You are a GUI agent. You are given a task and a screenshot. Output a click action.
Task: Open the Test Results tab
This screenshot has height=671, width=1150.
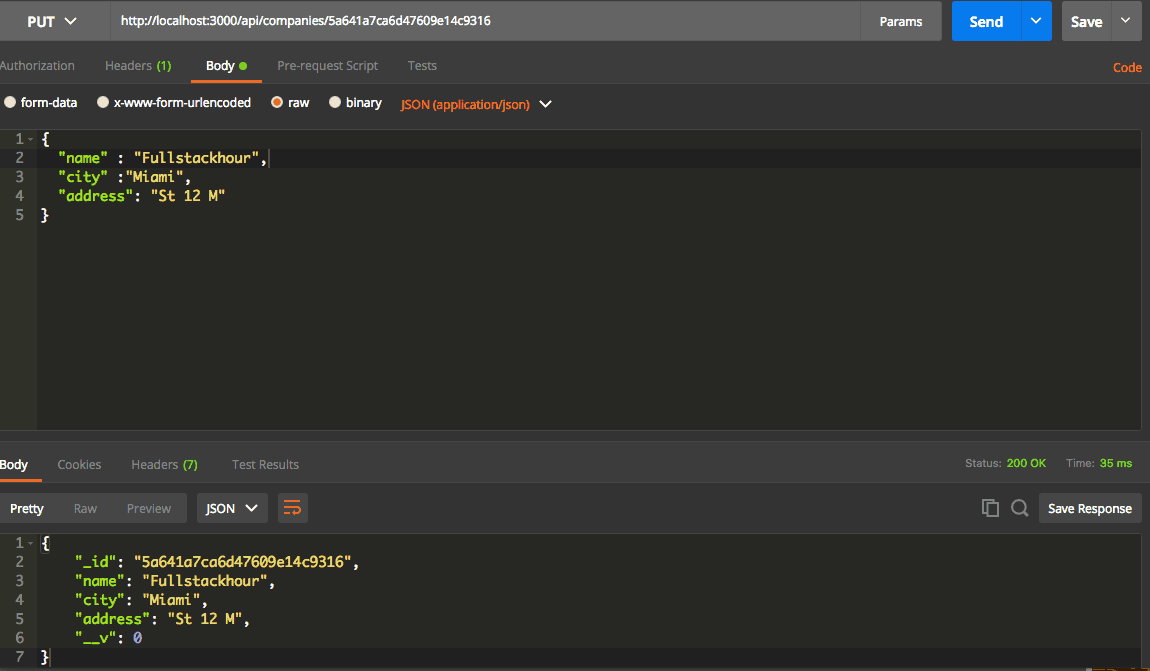pyautogui.click(x=265, y=464)
